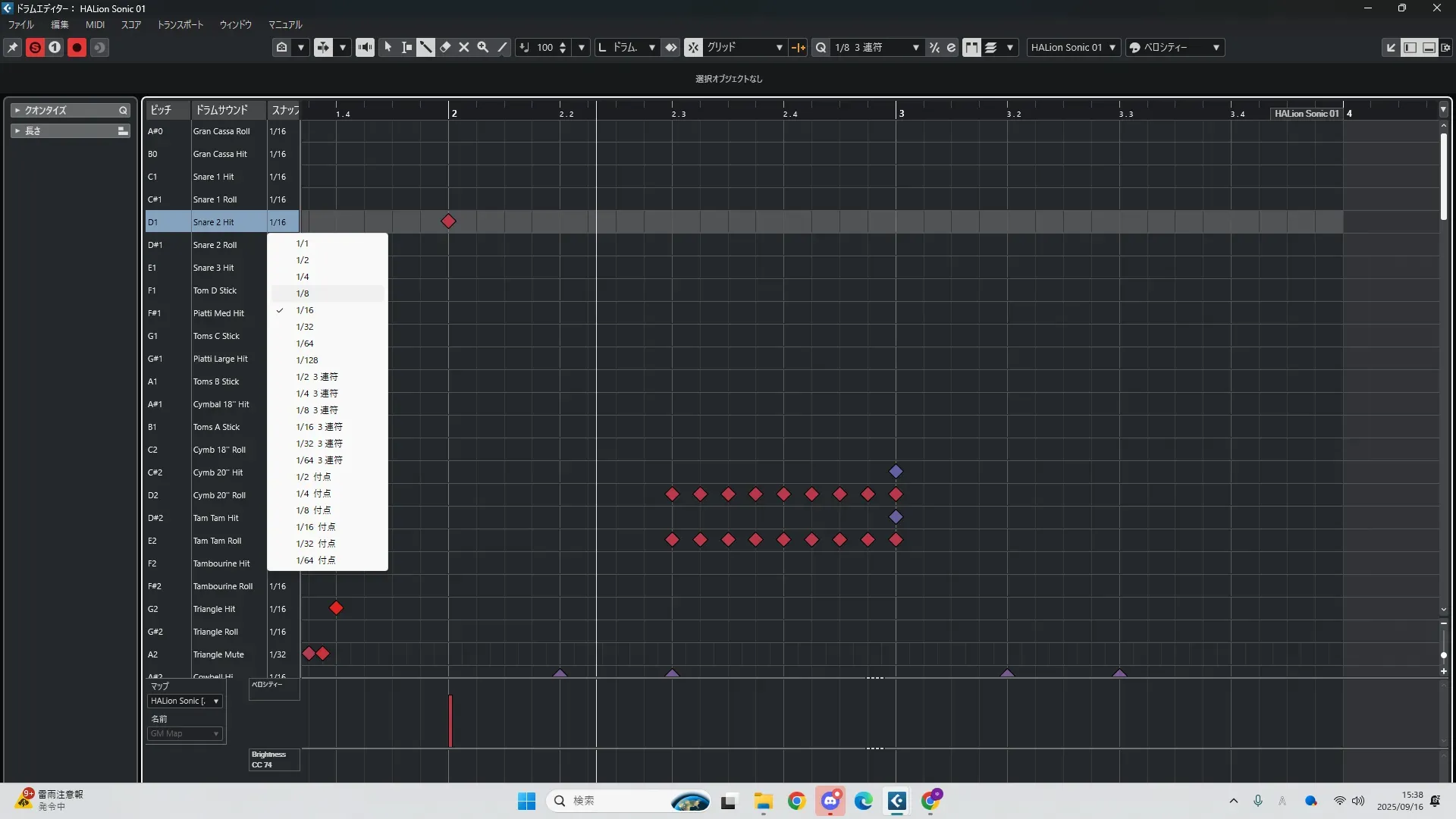Viewport: 1456px width, 819px height.
Task: Click the iterative quantize icon
Action: (934, 47)
